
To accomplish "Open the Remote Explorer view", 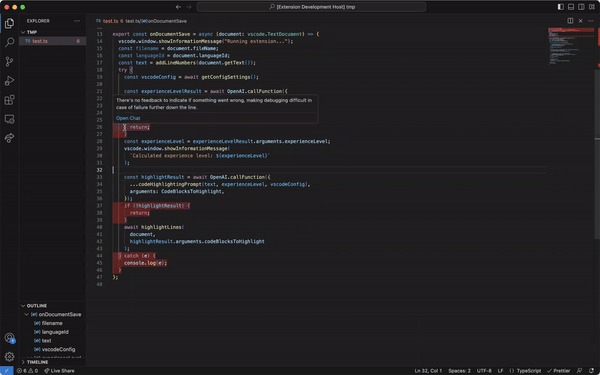I will tap(9, 119).
